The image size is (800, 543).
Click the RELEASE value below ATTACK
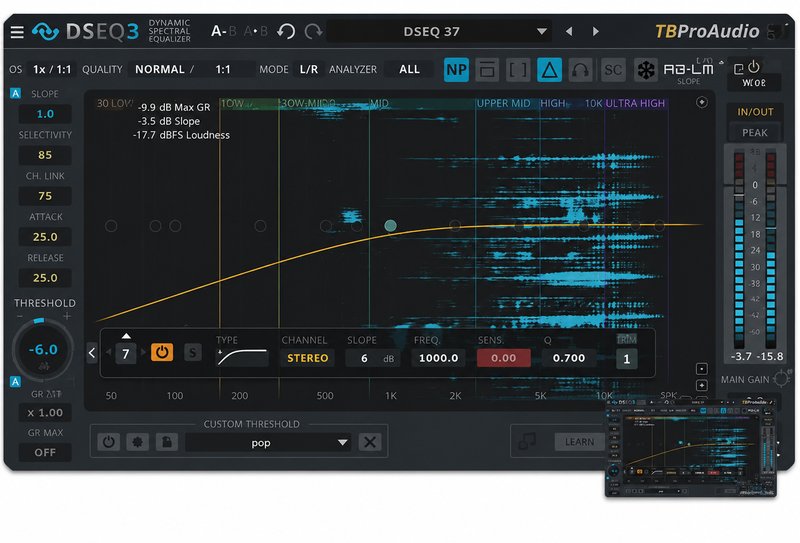(45, 278)
